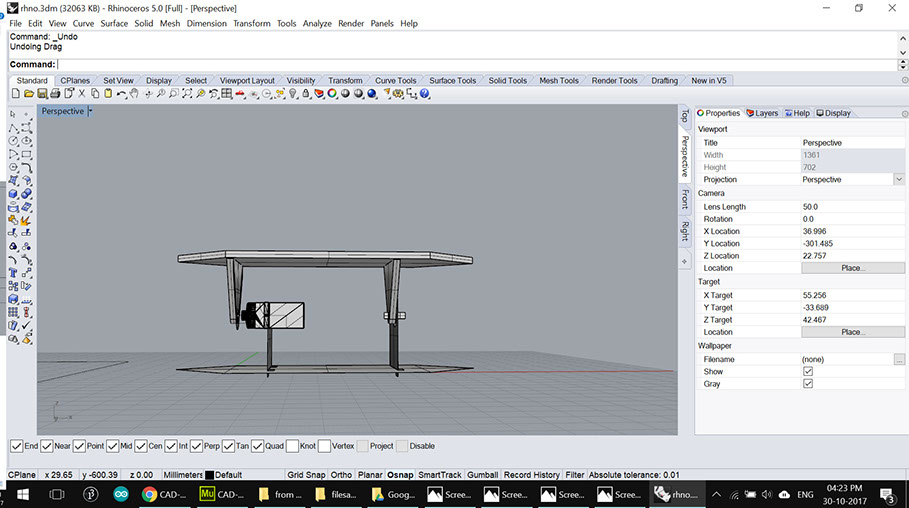Open the Projection dropdown

(898, 180)
